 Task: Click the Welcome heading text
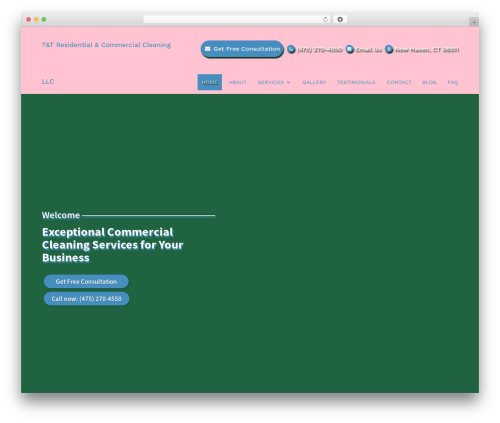click(61, 215)
